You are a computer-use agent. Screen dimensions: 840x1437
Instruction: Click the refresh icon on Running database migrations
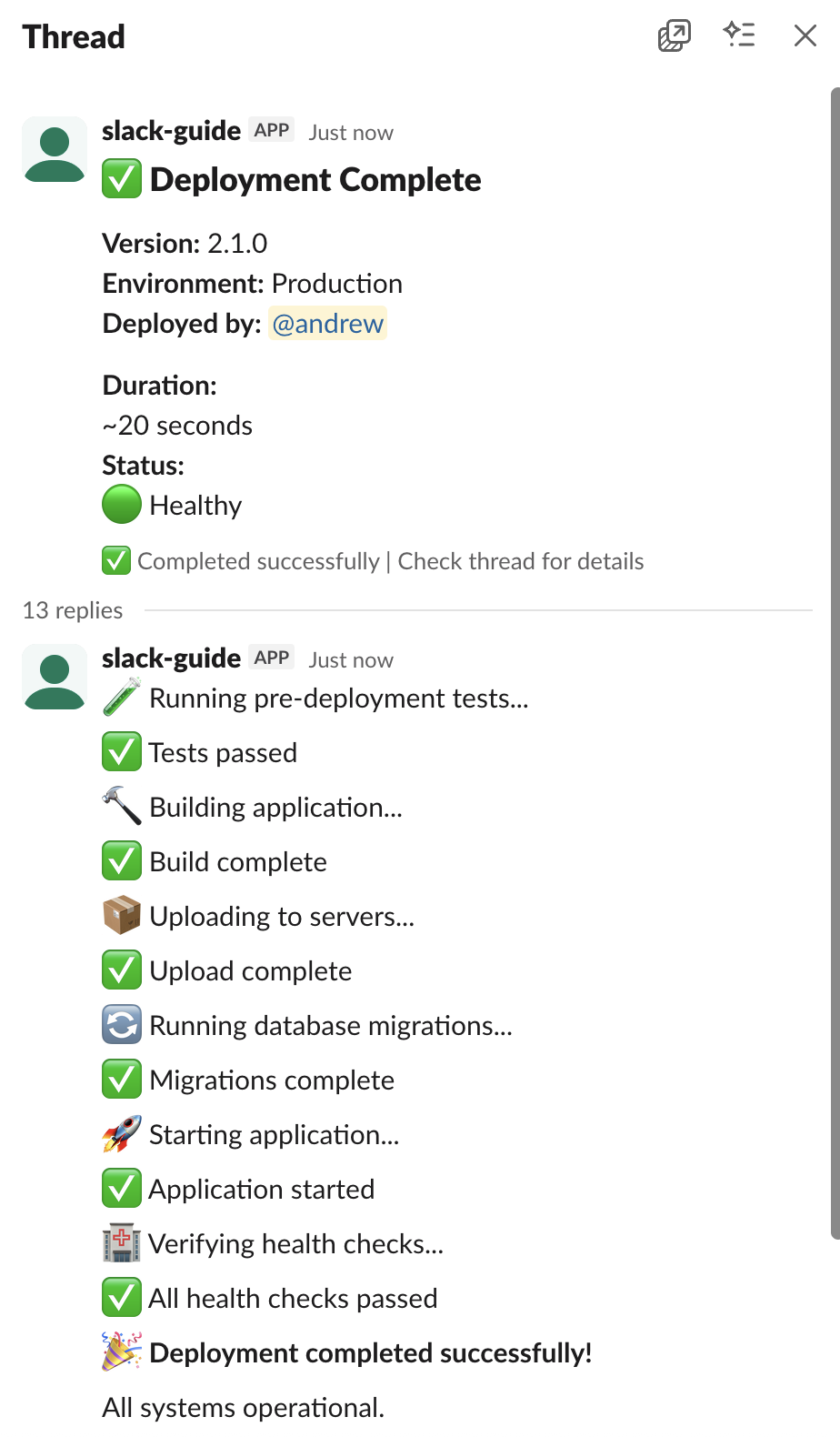(121, 1024)
